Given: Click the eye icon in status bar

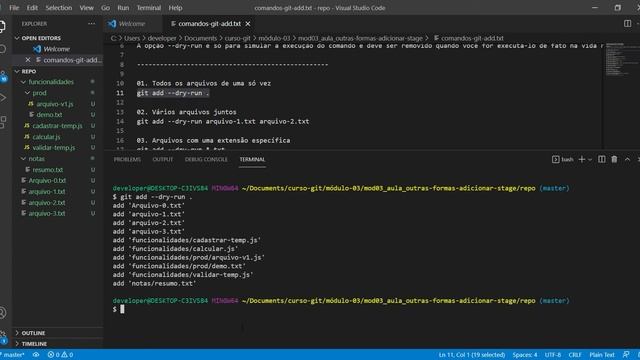Looking at the screenshot, I should (36, 355).
